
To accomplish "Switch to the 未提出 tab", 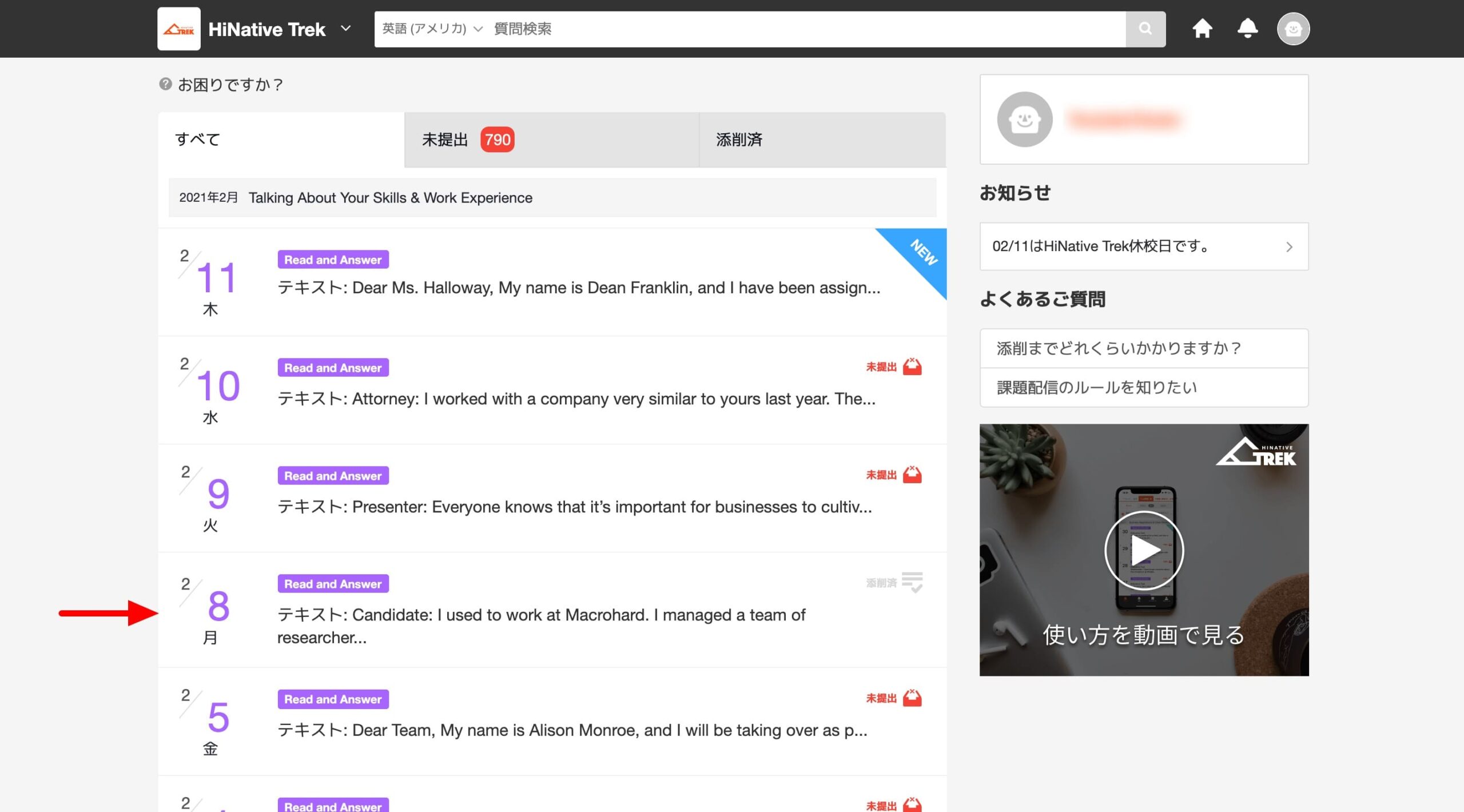I will point(551,139).
